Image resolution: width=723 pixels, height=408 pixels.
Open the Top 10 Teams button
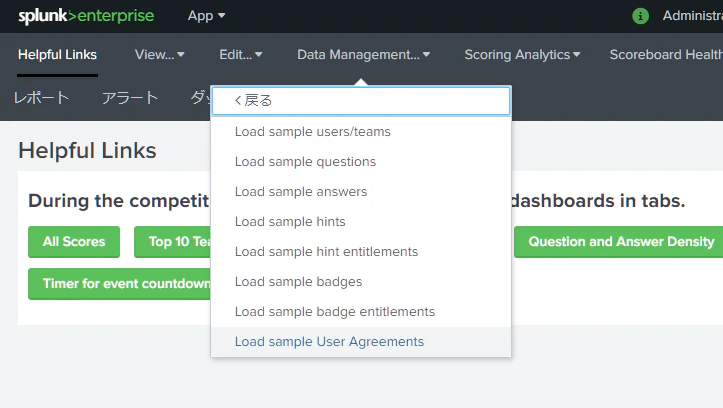pyautogui.click(x=173, y=242)
